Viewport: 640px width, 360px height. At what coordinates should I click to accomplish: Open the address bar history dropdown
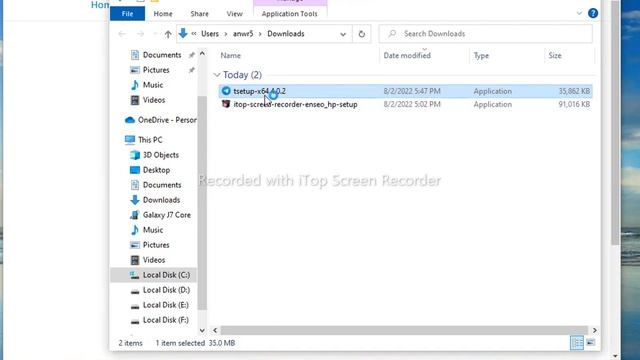click(x=343, y=34)
